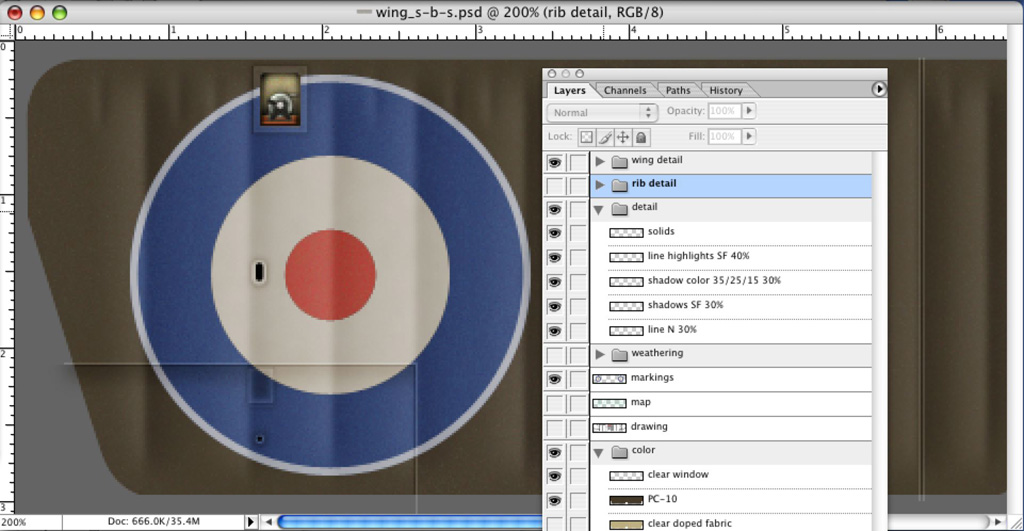Collapse the detail group triangle
Image resolution: width=1024 pixels, height=531 pixels.
coord(598,210)
